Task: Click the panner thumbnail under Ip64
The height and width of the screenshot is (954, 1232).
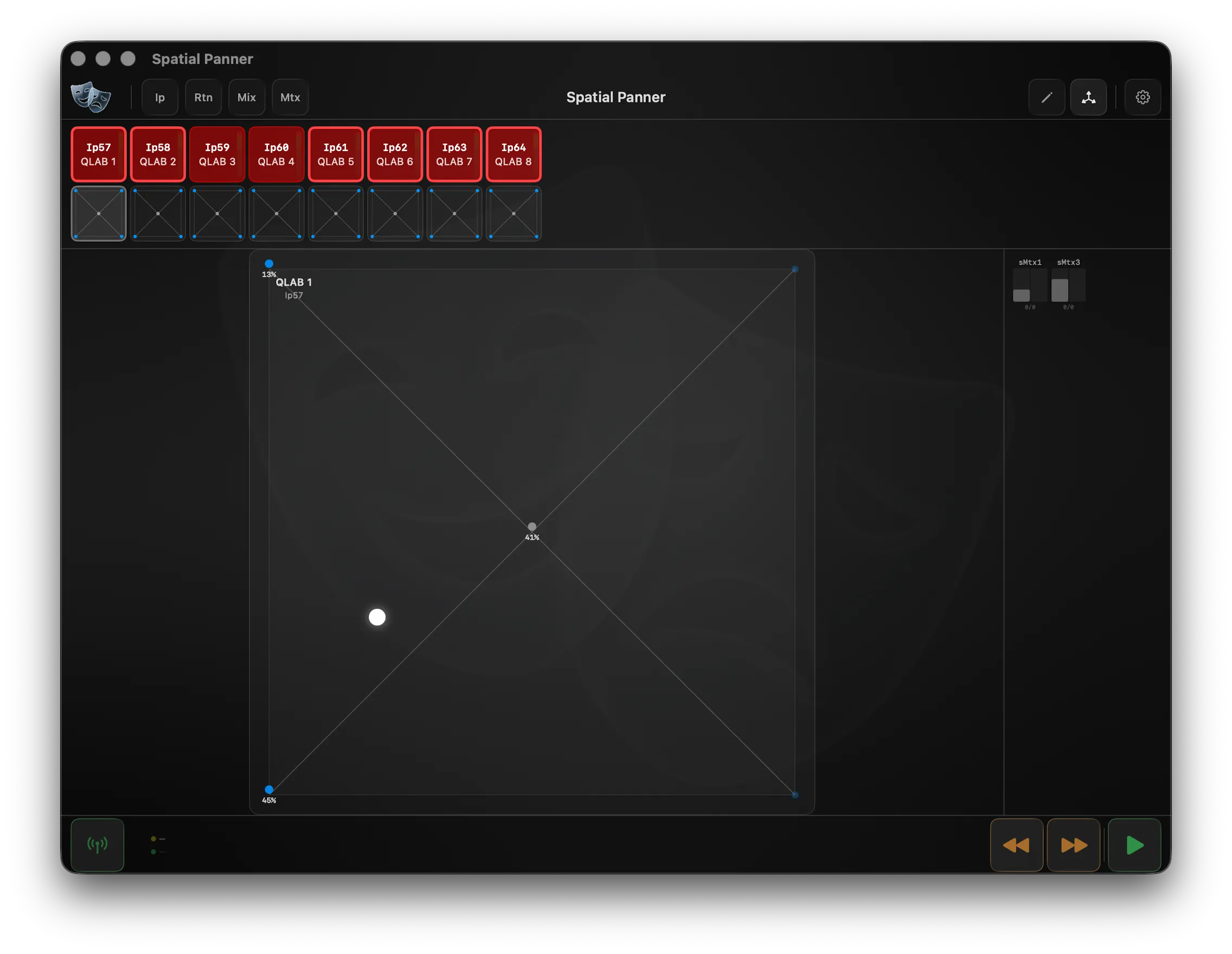Action: pyautogui.click(x=514, y=213)
